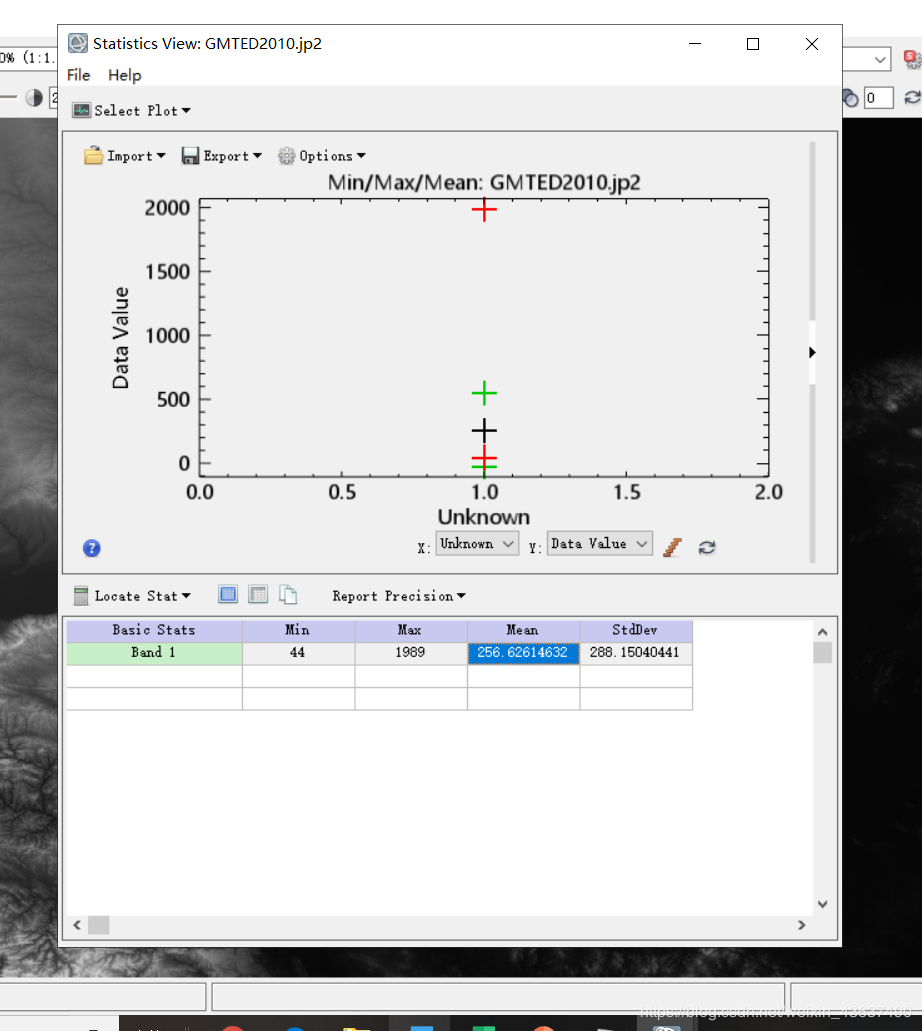
Task: Open the X axis Unknown combo box
Action: 477,544
